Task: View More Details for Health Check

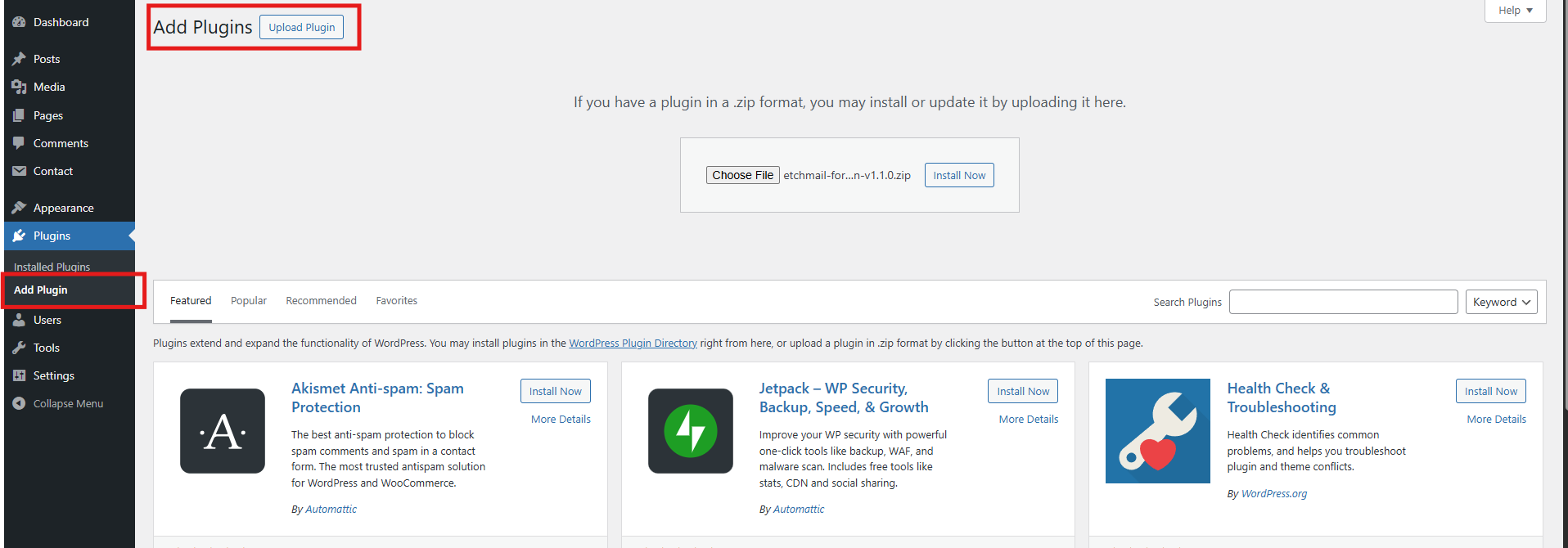Action: click(1497, 419)
